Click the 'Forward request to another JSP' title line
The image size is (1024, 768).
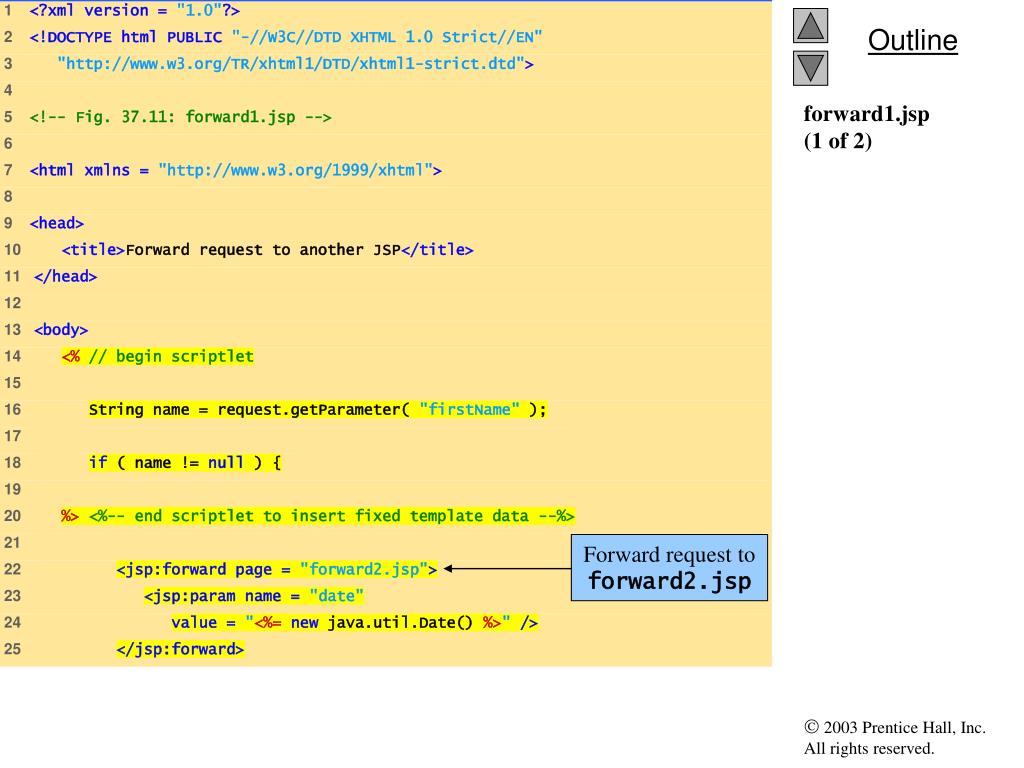click(x=268, y=250)
